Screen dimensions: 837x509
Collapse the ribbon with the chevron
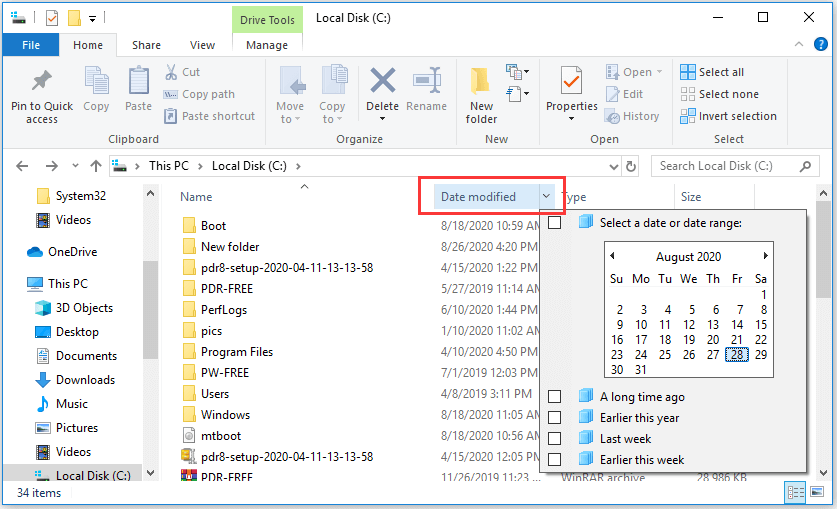[x=799, y=44]
